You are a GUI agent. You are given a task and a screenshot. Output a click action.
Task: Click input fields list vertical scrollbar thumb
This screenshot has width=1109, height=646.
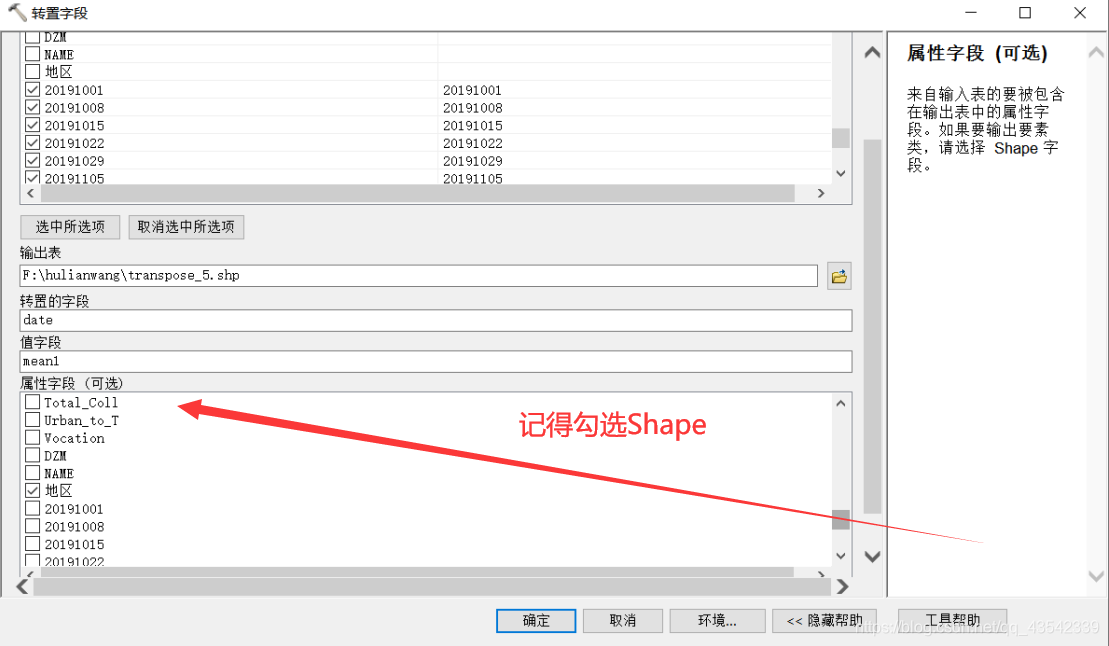(x=841, y=138)
